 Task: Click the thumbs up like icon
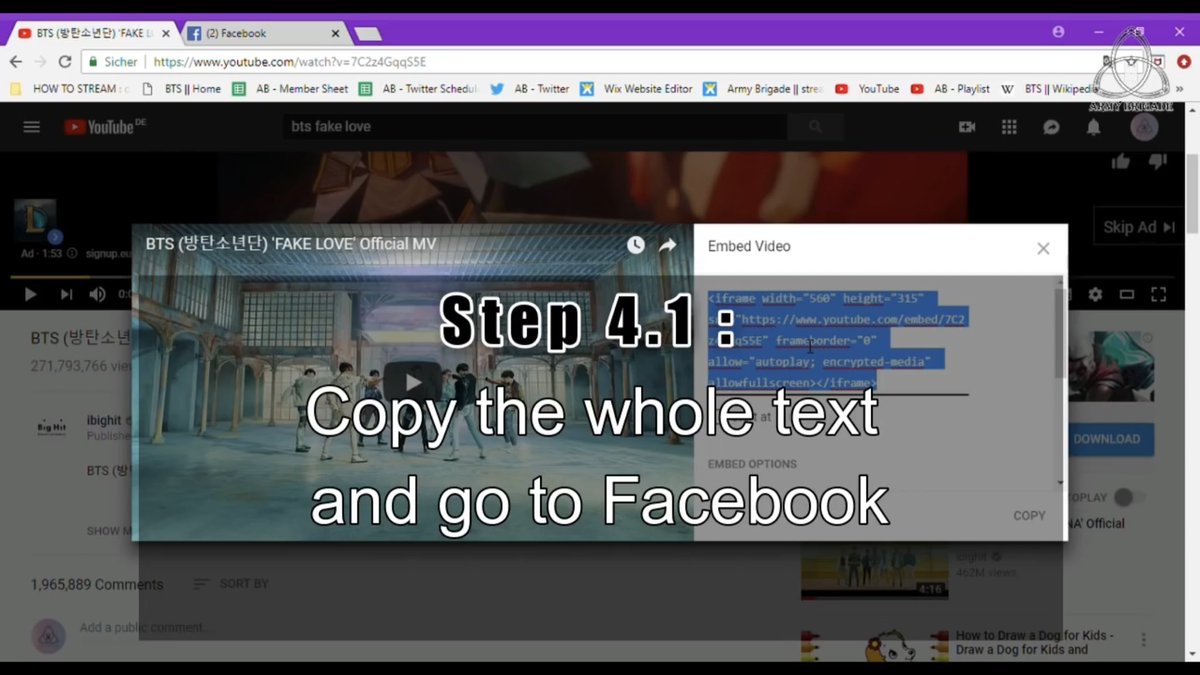coord(1120,161)
